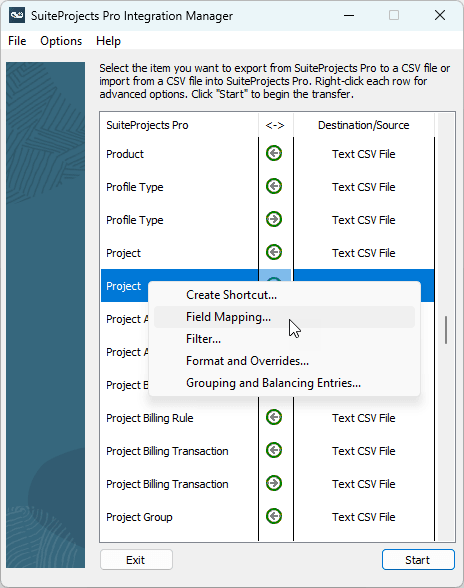
Task: Click the arrow icon for Project Billing Rule
Action: coord(274,417)
